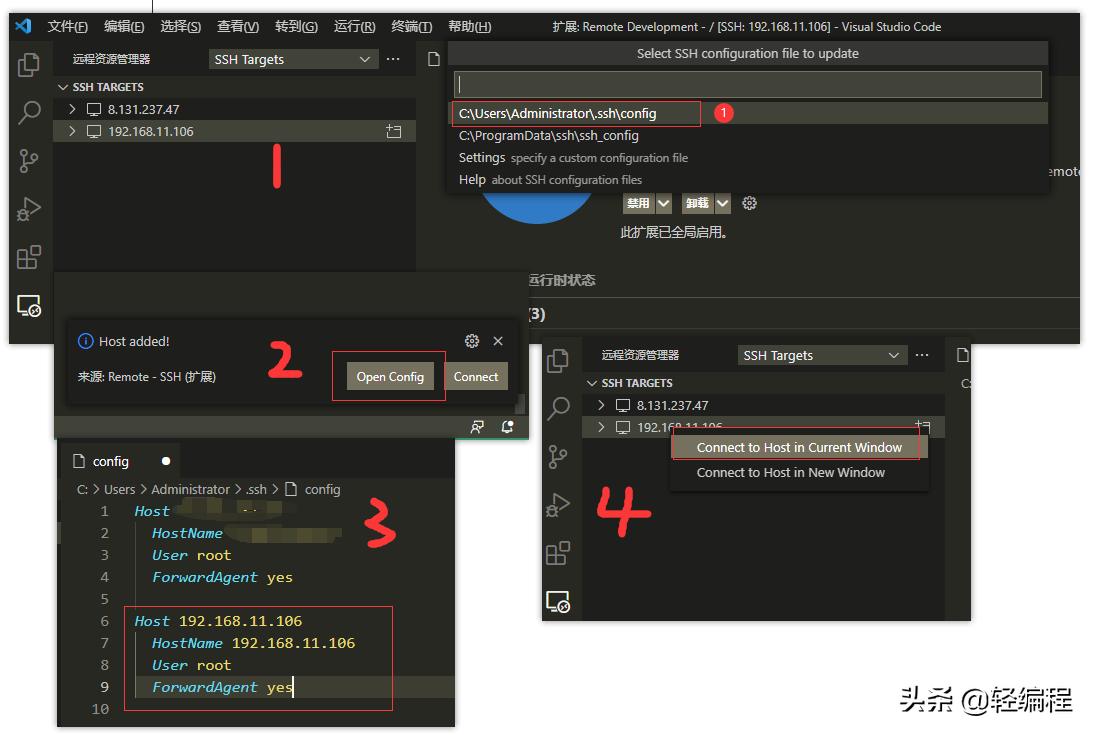The width and height of the screenshot is (1094, 735).
Task: Click .ssh folder in config breadcrumb
Action: point(256,489)
